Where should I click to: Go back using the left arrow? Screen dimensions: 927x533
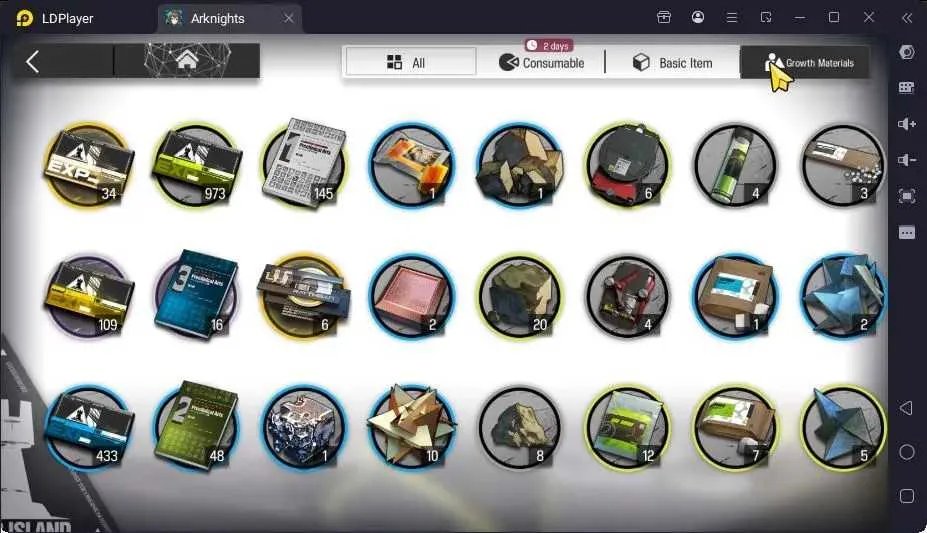pos(33,61)
